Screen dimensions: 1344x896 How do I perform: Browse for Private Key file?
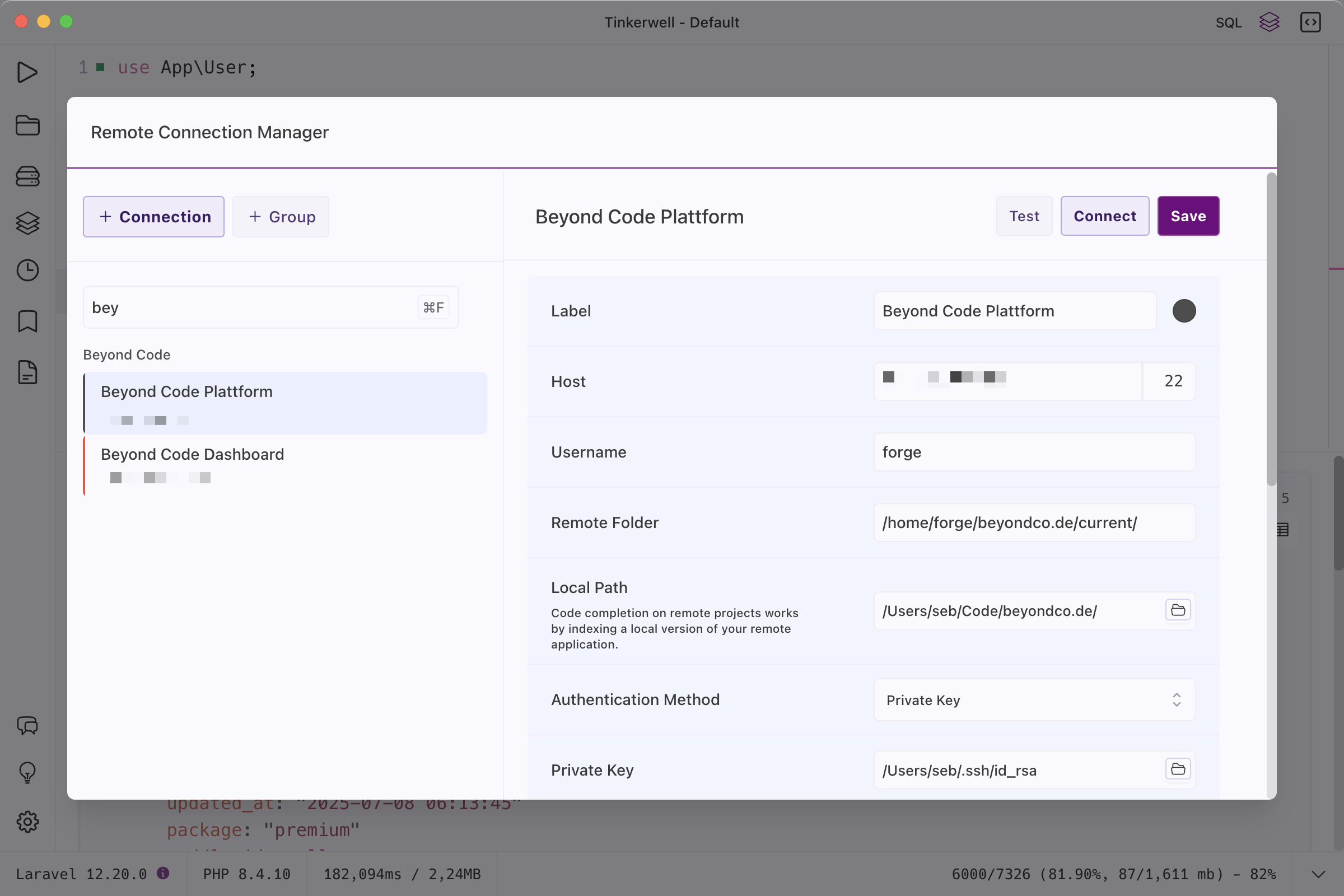point(1178,769)
